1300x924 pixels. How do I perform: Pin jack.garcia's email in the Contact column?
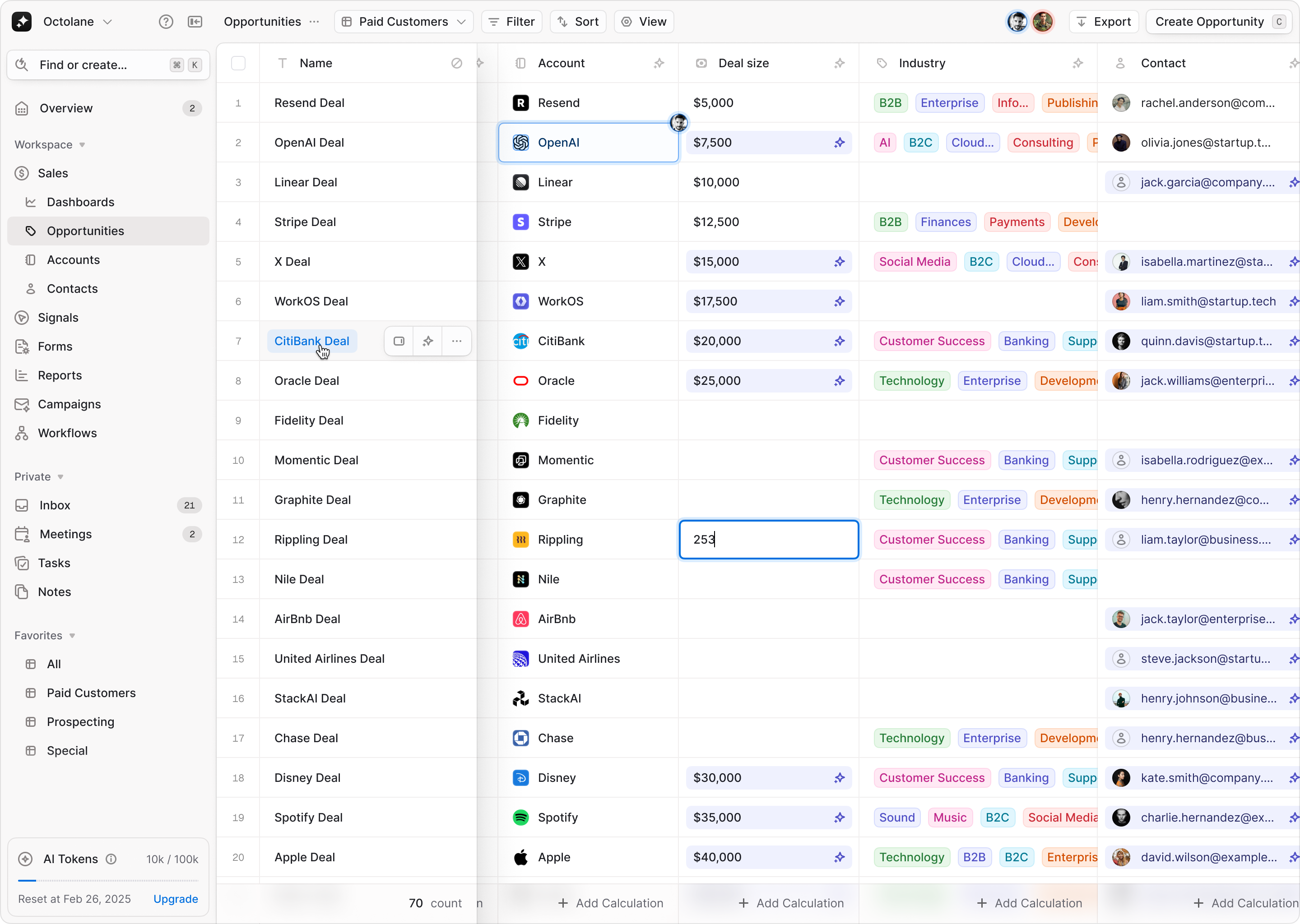(x=1294, y=182)
